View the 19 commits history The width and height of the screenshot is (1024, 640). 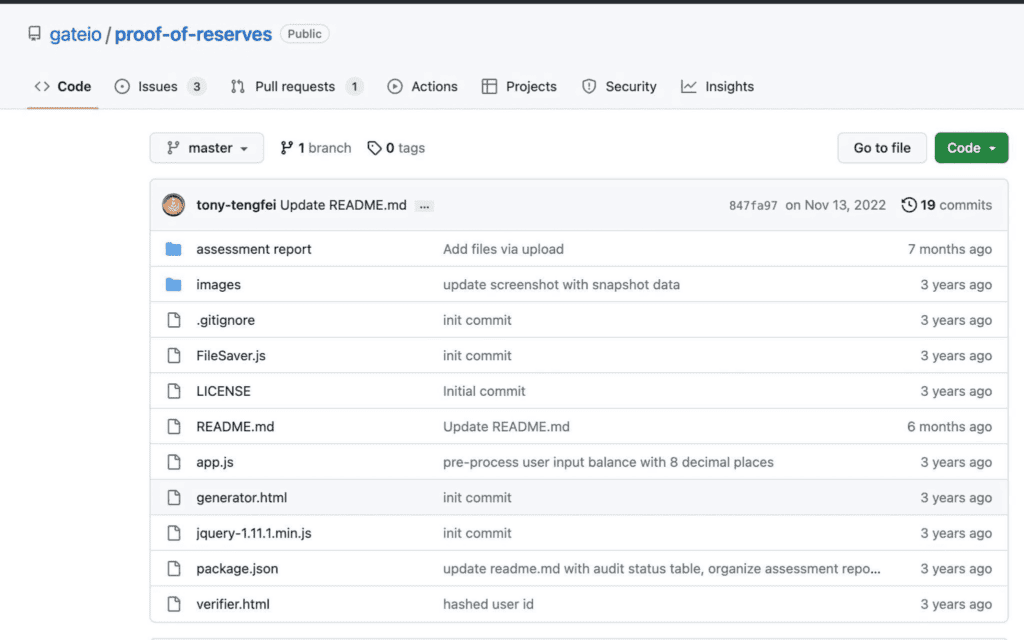tap(946, 205)
